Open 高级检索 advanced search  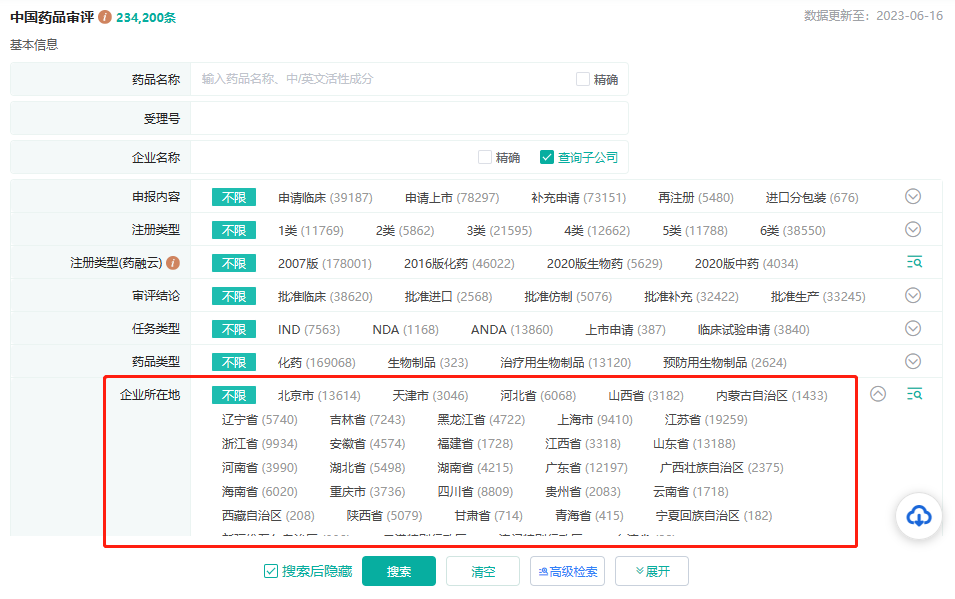point(567,571)
